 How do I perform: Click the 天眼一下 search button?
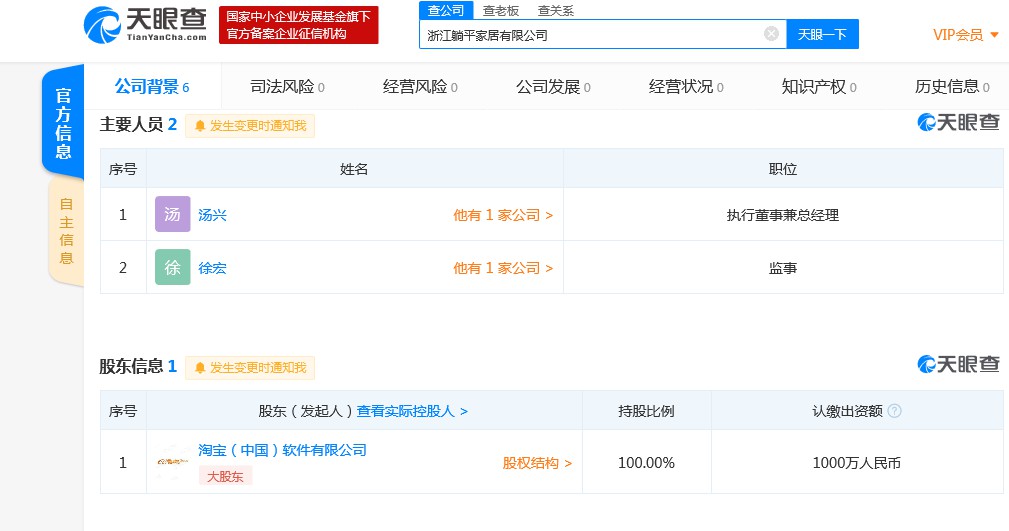coord(822,34)
